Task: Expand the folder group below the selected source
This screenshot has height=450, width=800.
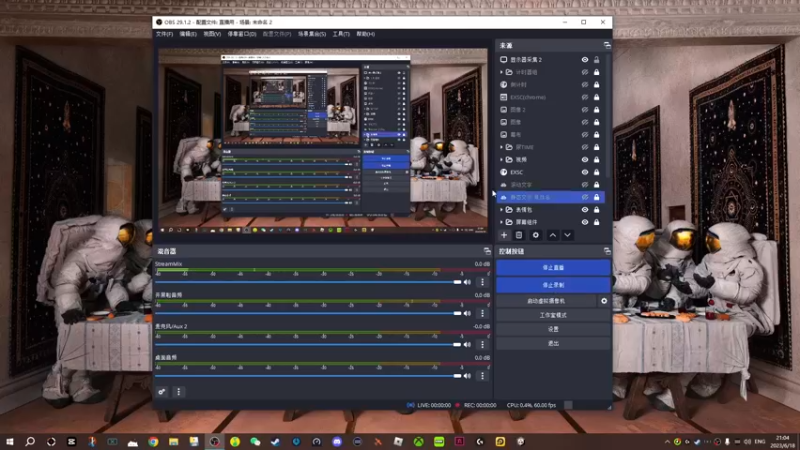Action: (x=502, y=210)
